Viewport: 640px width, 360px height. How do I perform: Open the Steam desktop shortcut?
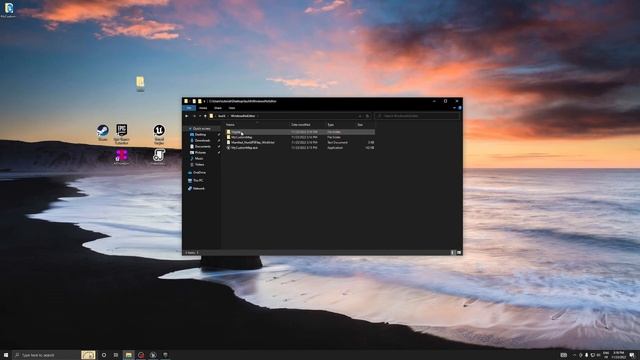click(x=102, y=132)
